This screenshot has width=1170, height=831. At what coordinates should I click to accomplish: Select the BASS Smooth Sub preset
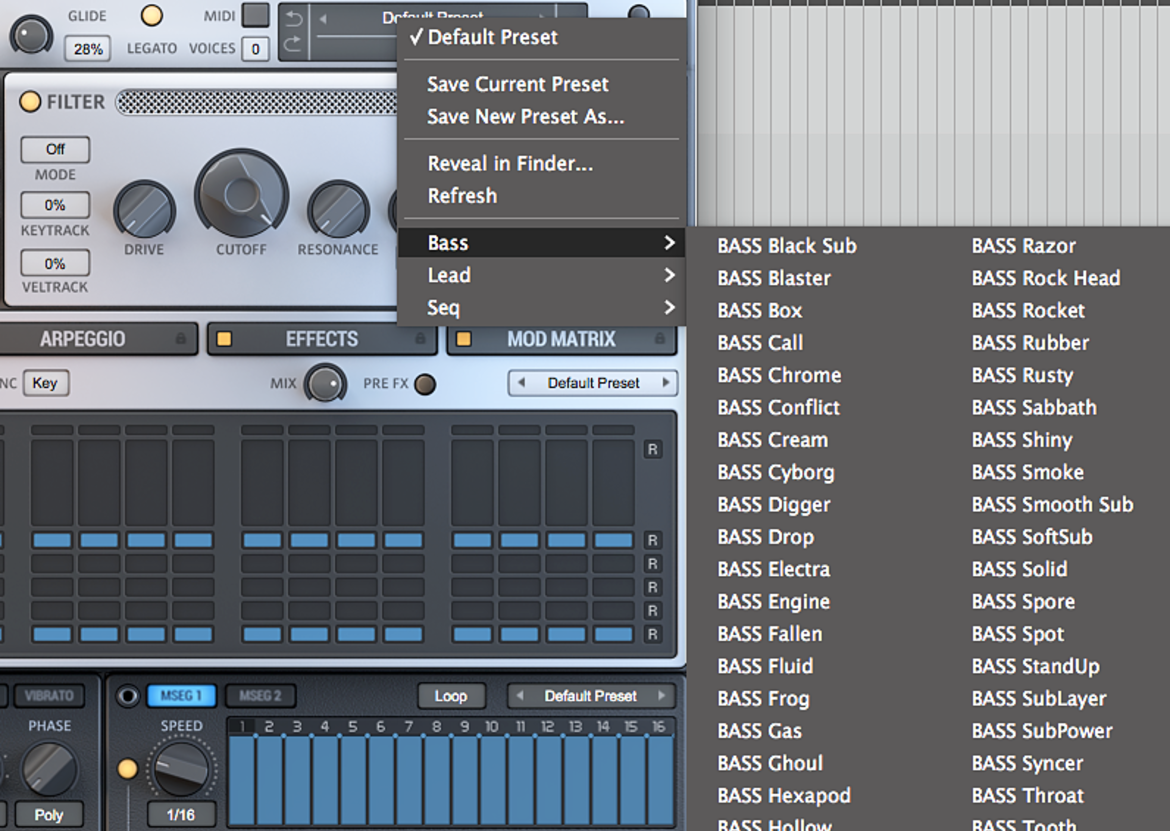[1052, 504]
